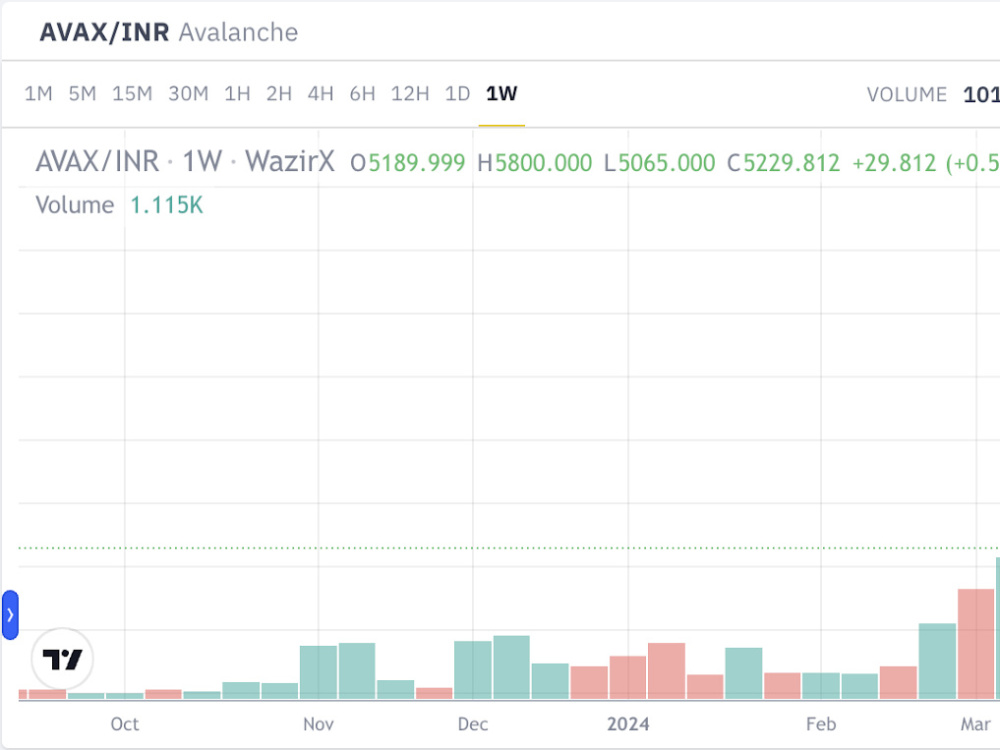Click the low price L5065.000
Viewport: 1000px width, 750px height.
[659, 163]
